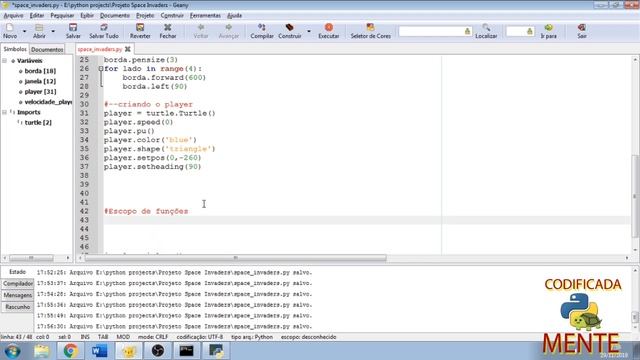Show the Rascunho scribble tab
Image resolution: width=640 pixels, height=360 pixels.
(18, 307)
